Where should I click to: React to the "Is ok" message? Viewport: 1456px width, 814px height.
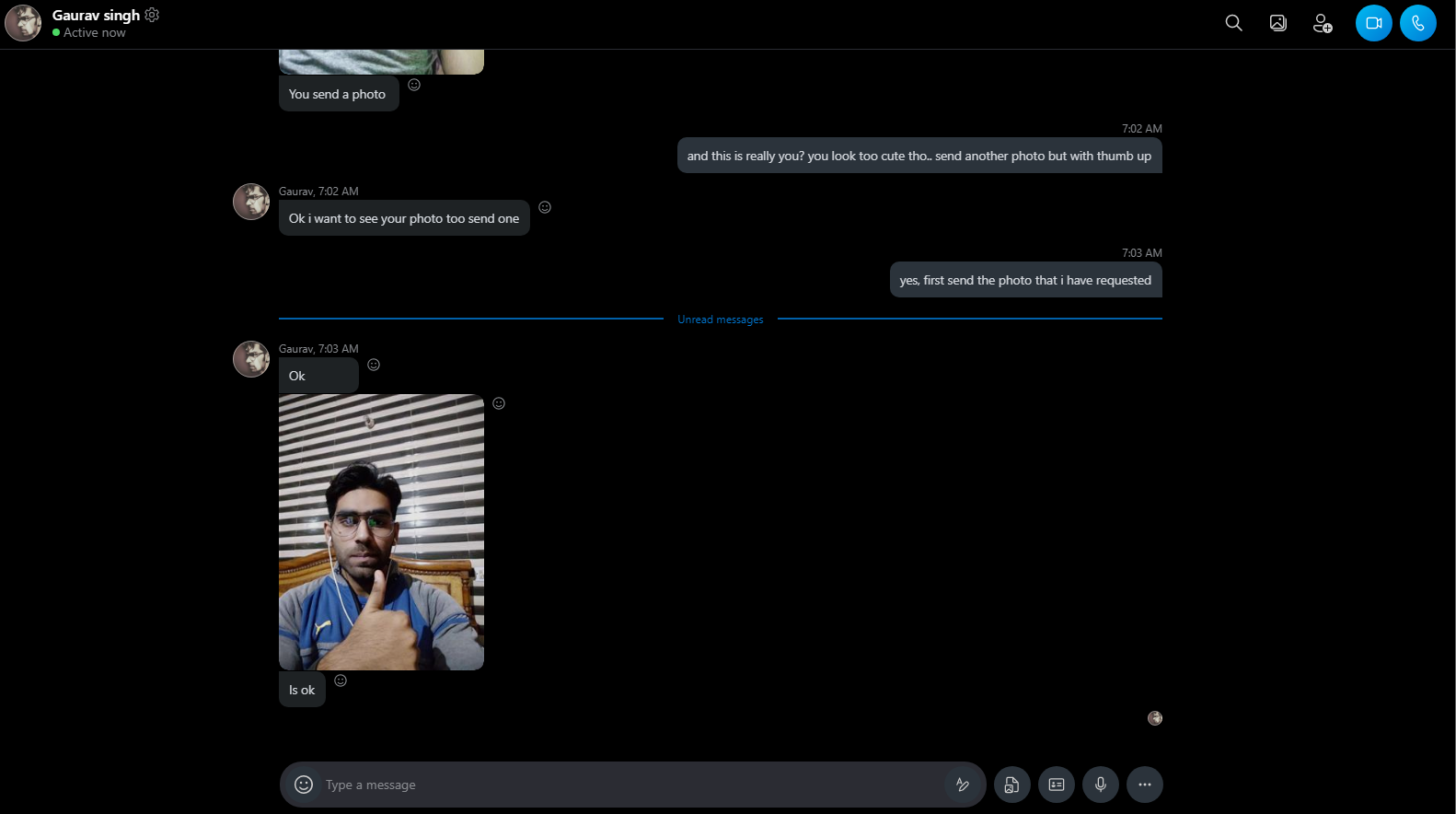click(x=341, y=680)
